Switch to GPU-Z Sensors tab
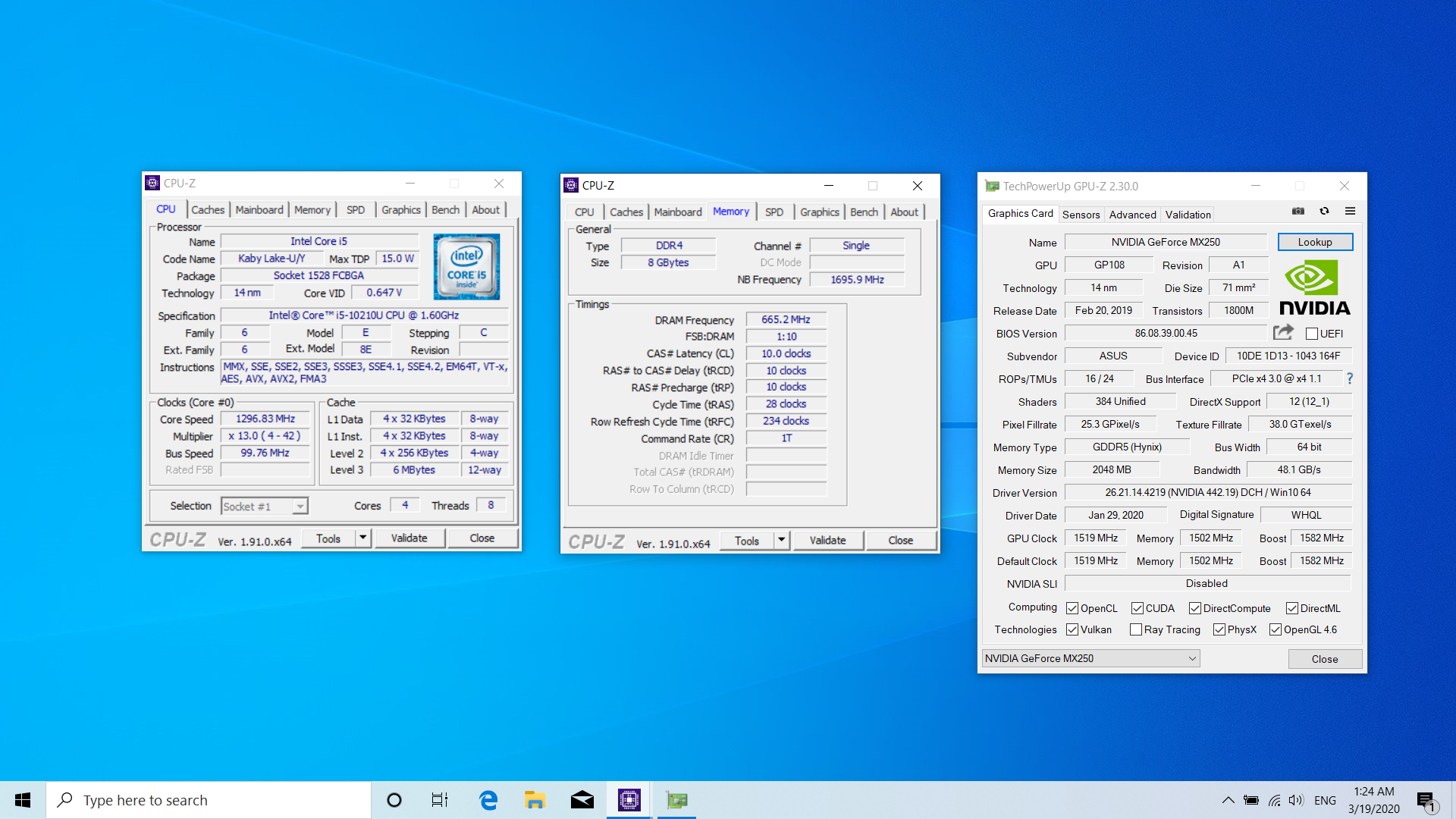This screenshot has width=1456, height=819. point(1081,215)
